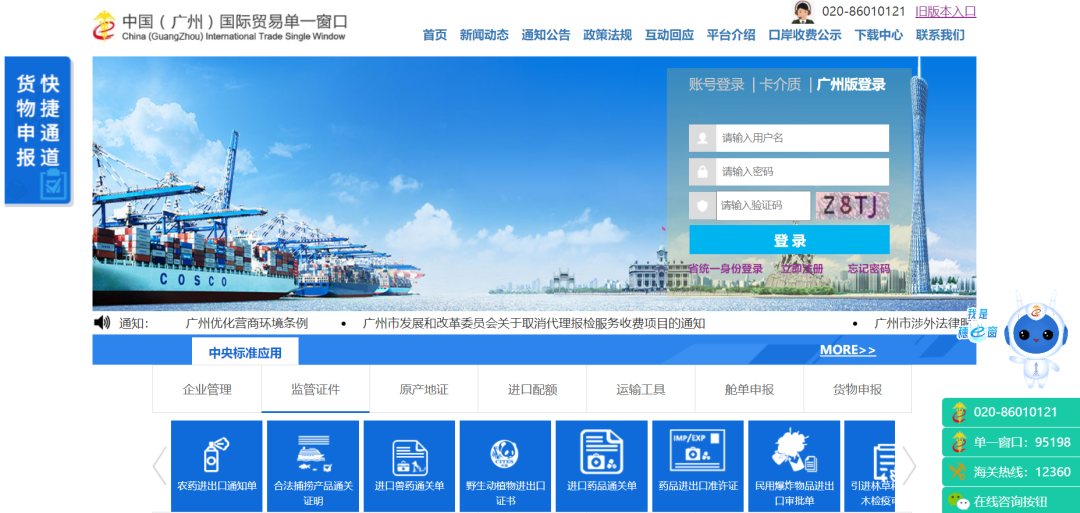Viewport: 1080px width, 513px height.
Task: Open 进口药品通关单 tile
Action: [601, 466]
